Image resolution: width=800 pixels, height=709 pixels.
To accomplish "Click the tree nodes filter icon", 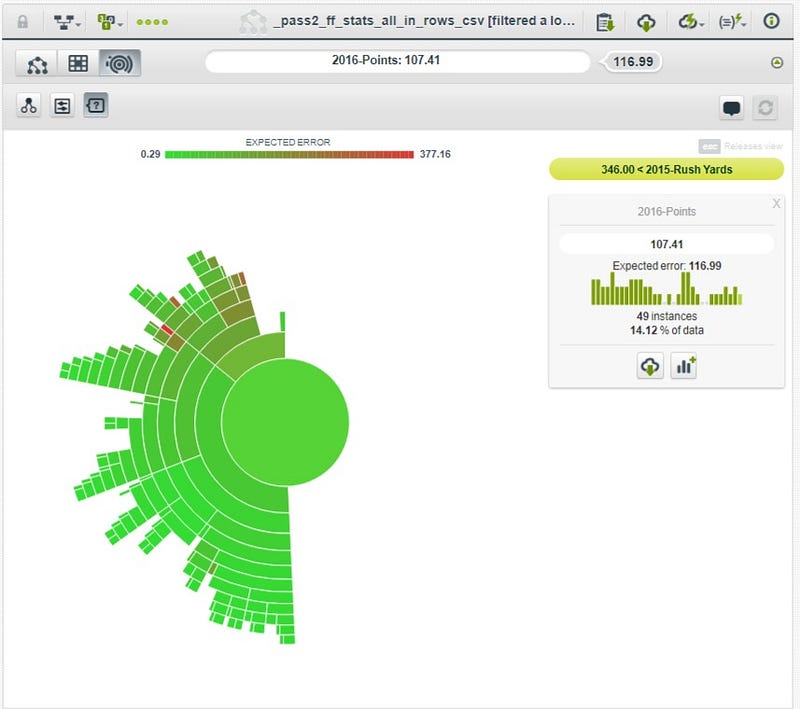I will (x=29, y=106).
